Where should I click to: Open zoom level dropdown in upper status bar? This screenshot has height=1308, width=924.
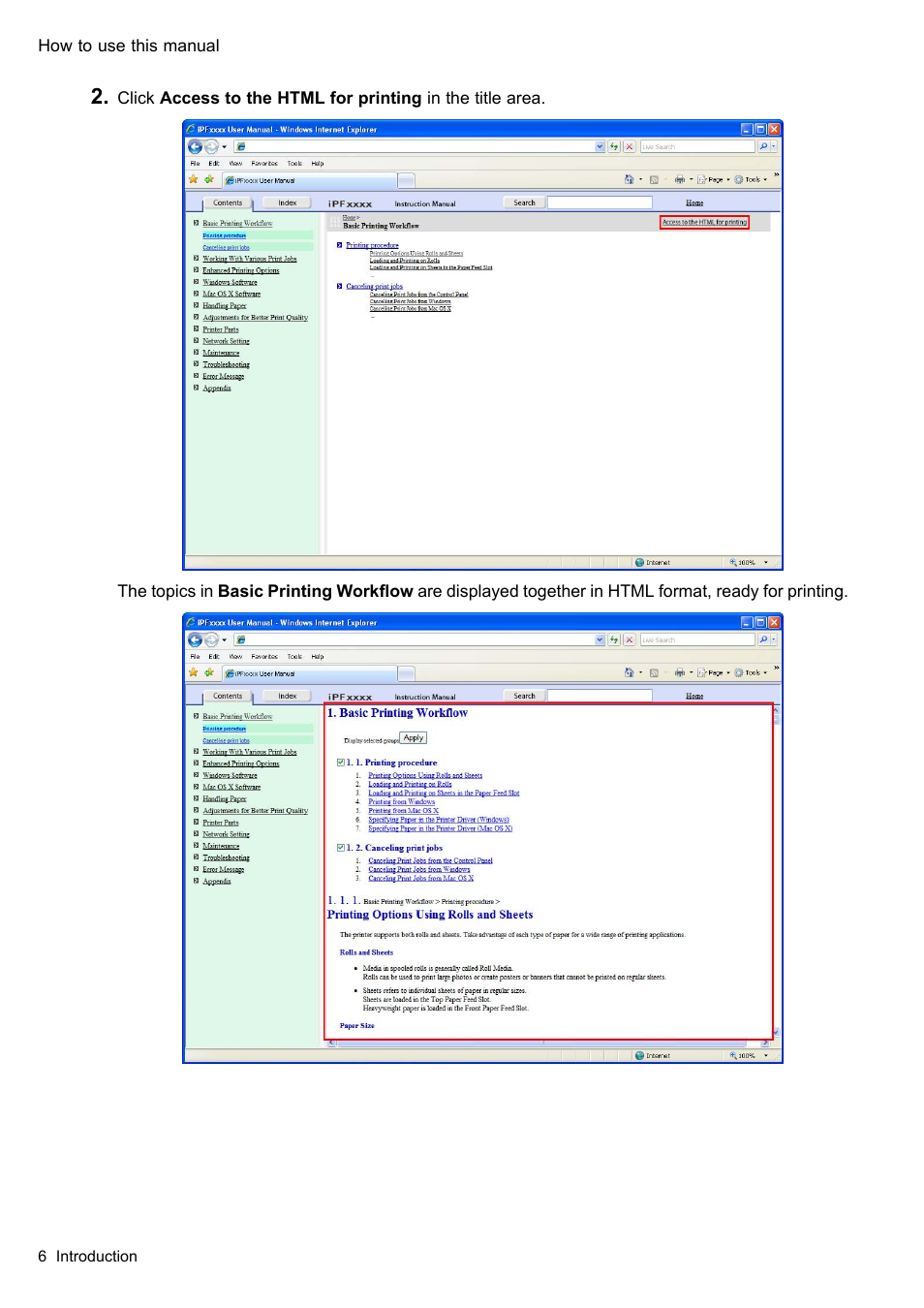(x=766, y=562)
